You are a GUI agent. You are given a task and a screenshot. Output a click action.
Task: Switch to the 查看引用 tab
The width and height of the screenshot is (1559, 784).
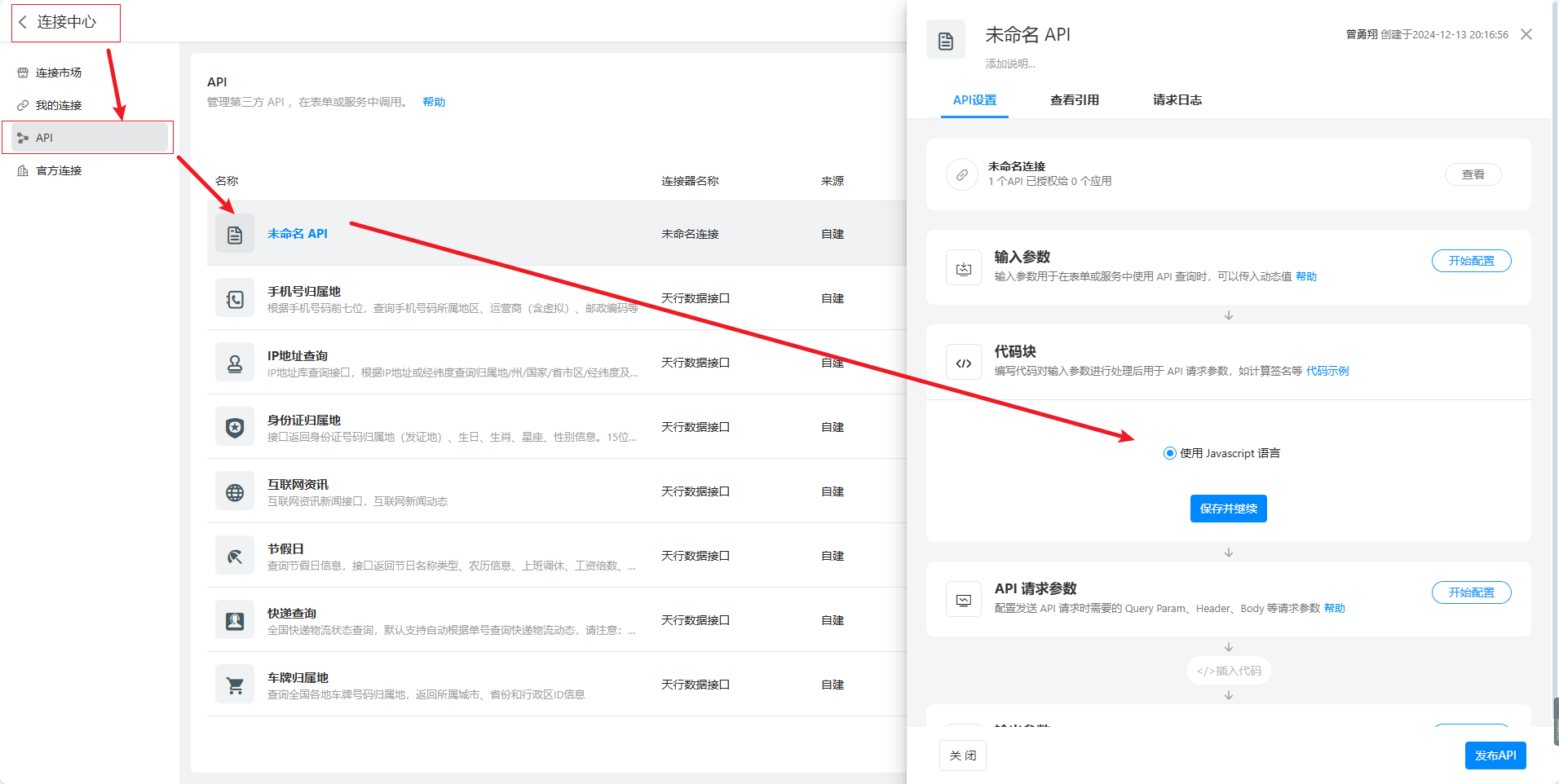click(x=1074, y=100)
